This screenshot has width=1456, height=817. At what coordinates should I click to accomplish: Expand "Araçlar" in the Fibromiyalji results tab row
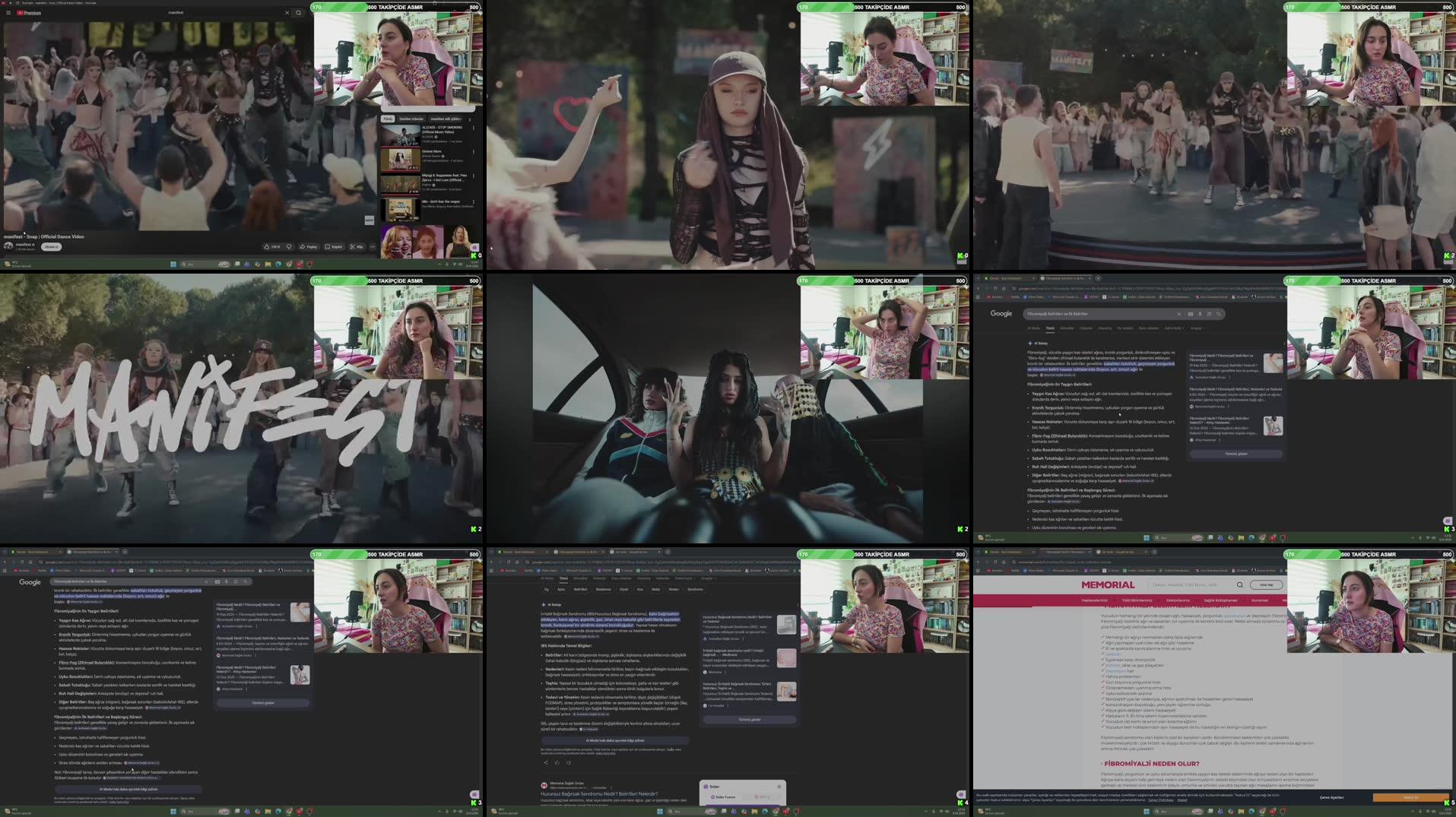coord(1197,328)
